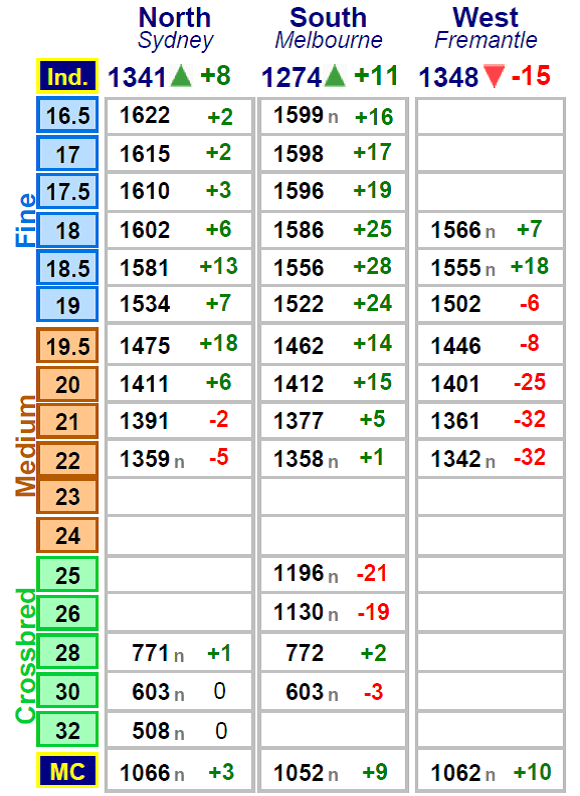The height and width of the screenshot is (796, 580).
Task: Click the green up arrow beside South 1274
Action: coord(335,76)
